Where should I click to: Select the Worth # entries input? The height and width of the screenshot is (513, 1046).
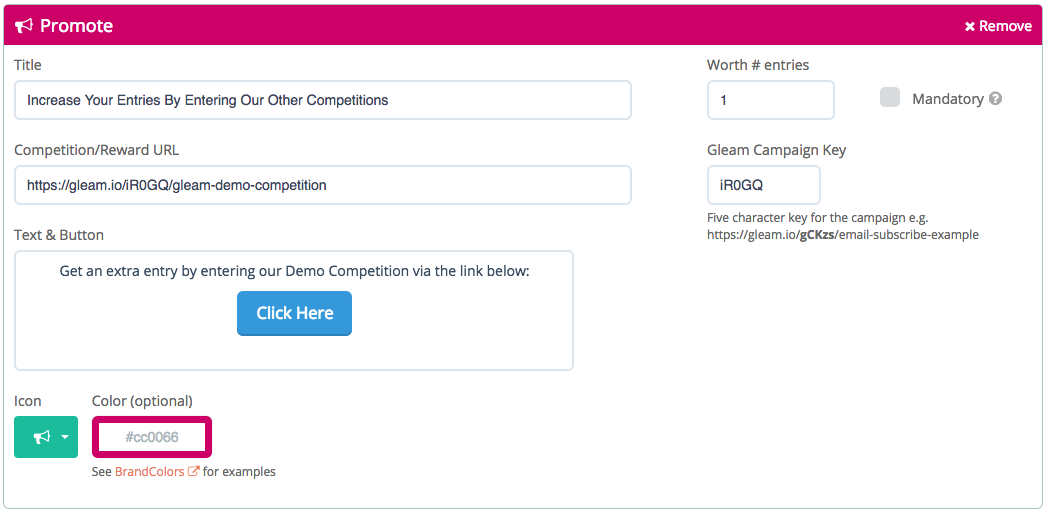[770, 100]
